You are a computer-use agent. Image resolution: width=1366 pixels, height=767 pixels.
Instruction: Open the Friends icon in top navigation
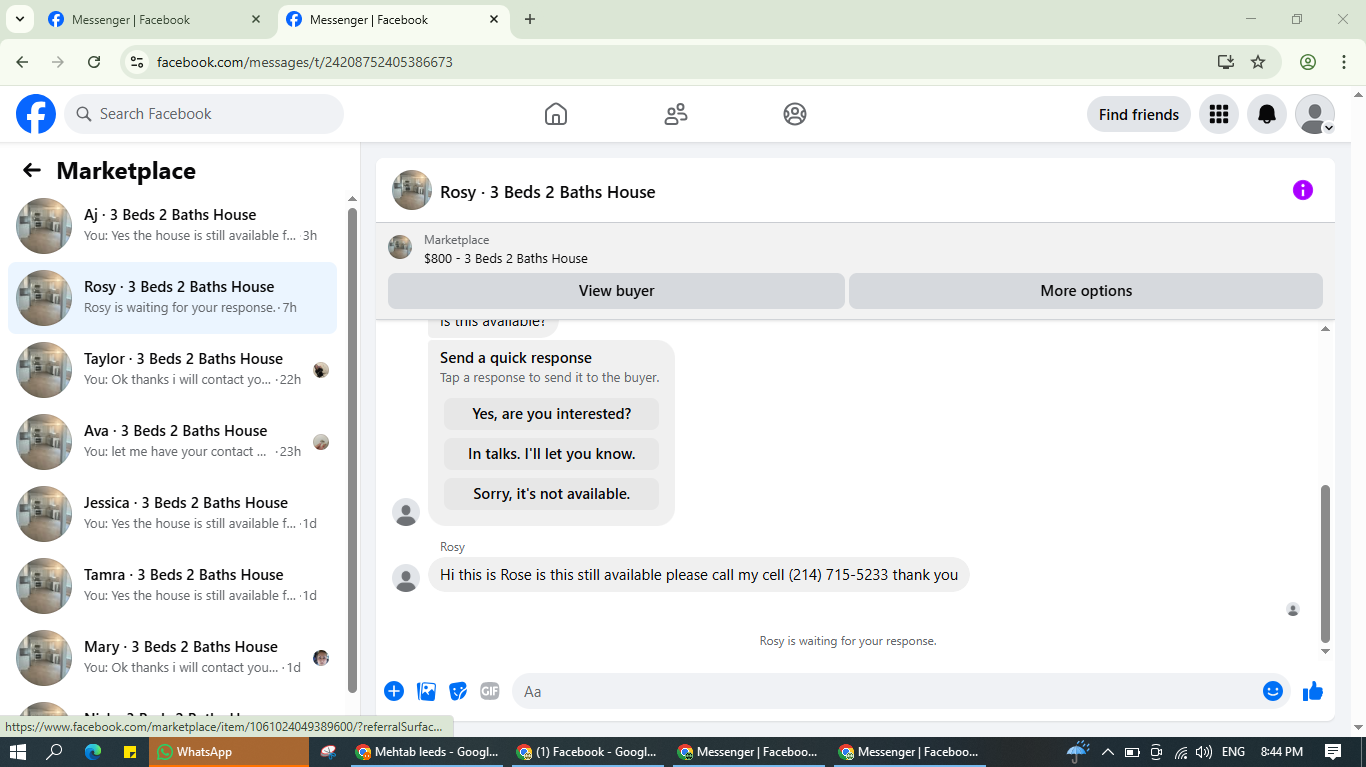pyautogui.click(x=676, y=114)
